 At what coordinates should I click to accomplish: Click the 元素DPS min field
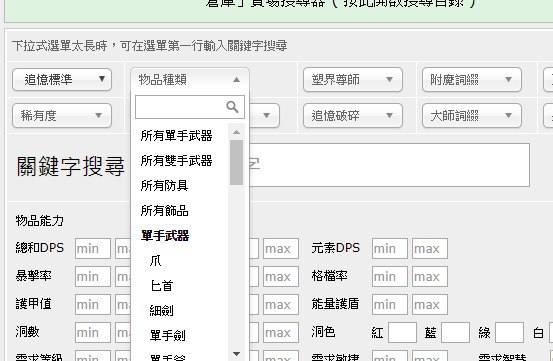tap(390, 249)
